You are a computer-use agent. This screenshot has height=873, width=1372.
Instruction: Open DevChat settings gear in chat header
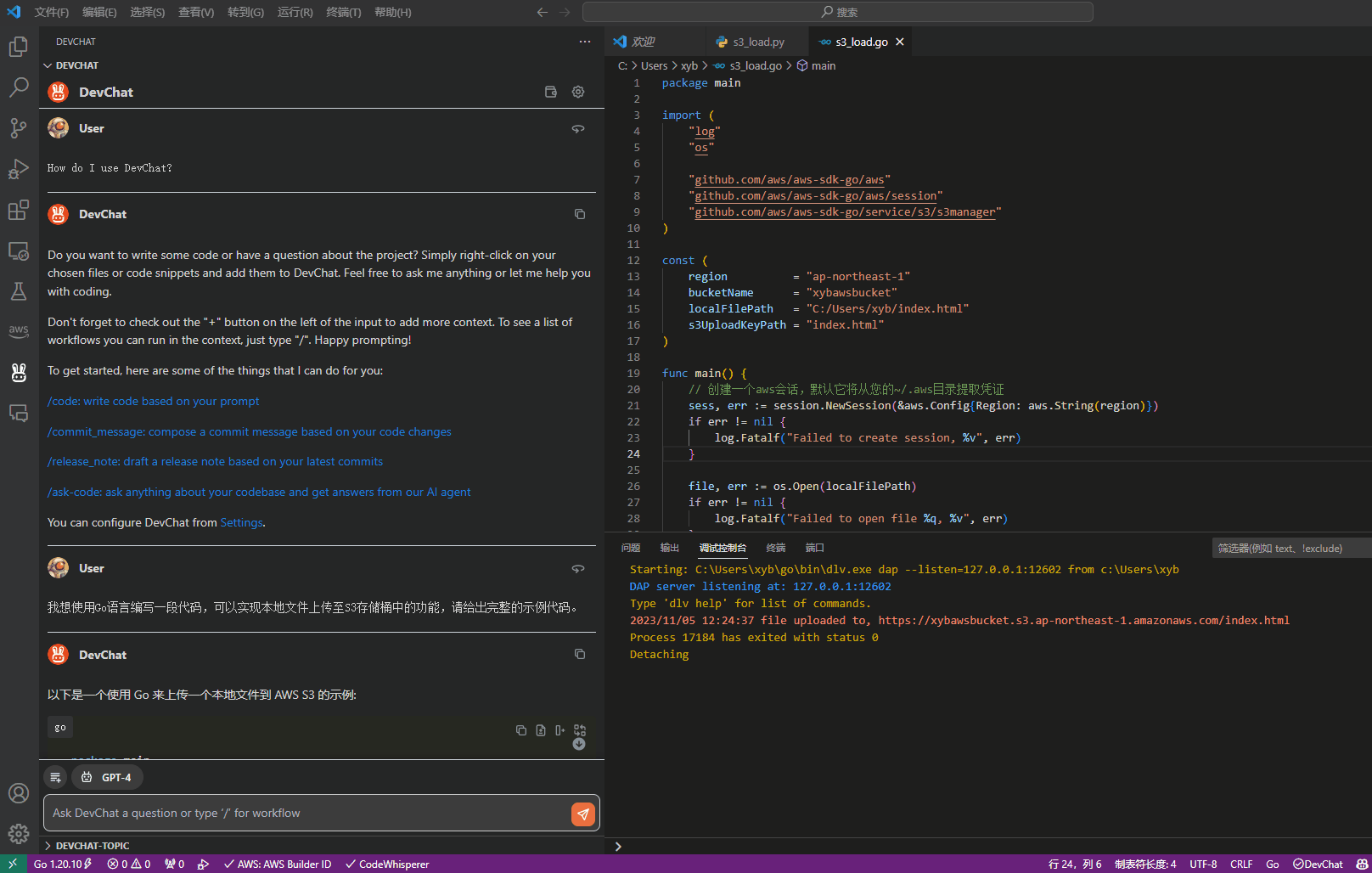[578, 92]
